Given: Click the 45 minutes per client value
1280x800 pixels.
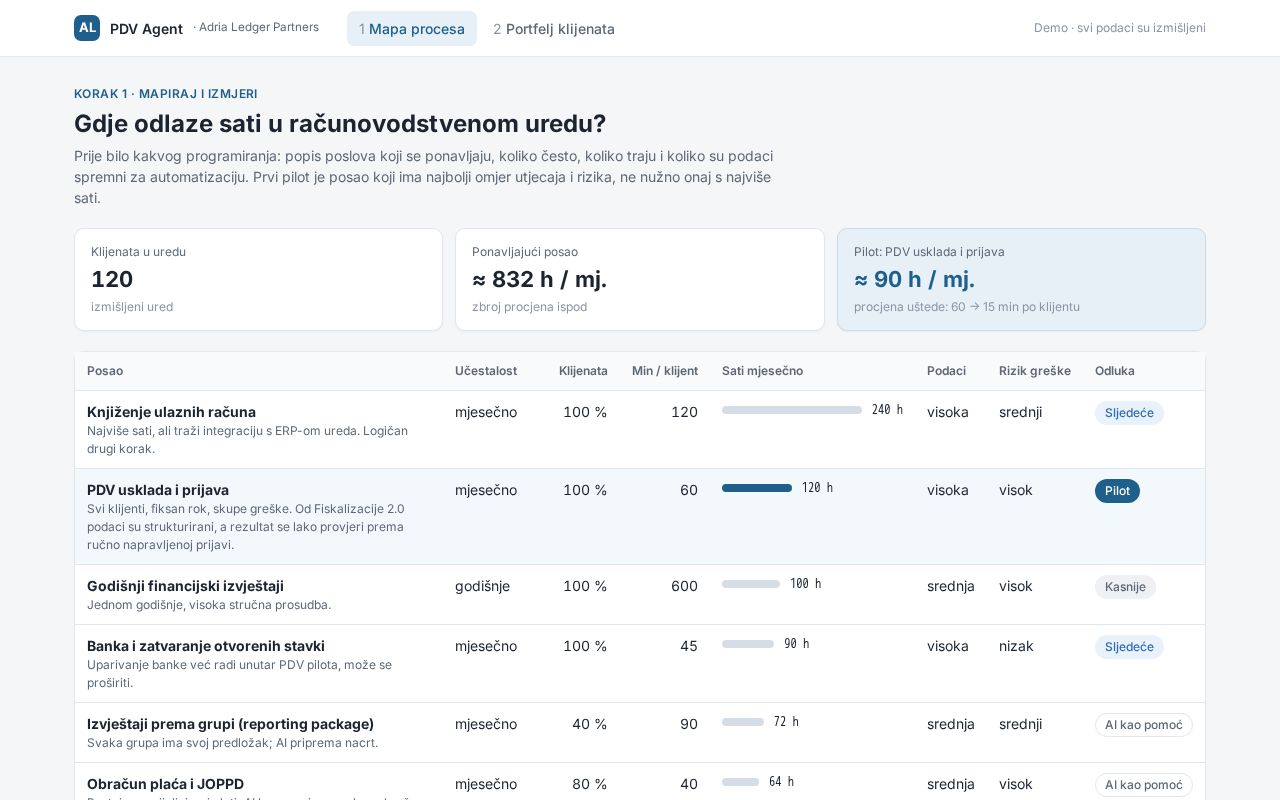Looking at the screenshot, I should [689, 646].
